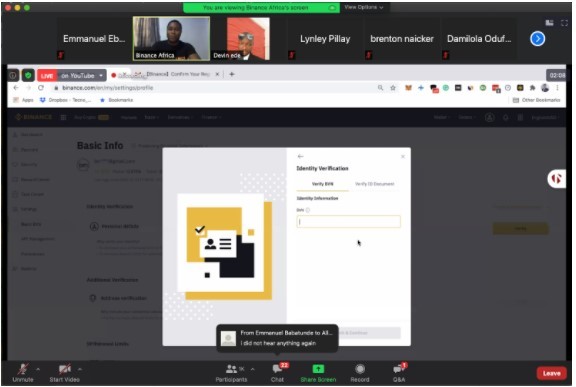Open the MetaMask fox extension
576x387 pixels.
408,88
